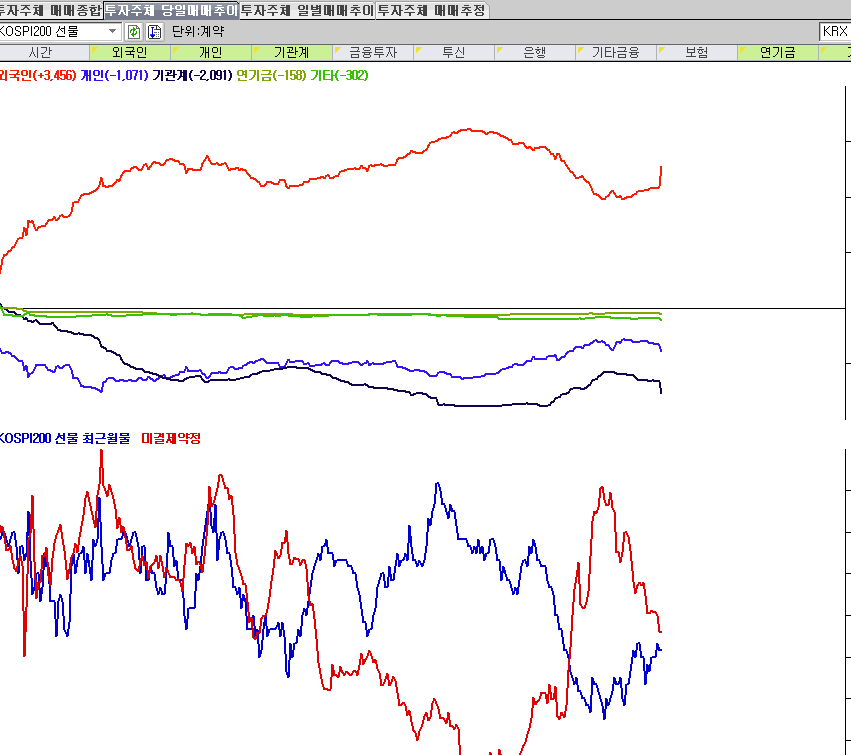Select the 투자주체 당일매매추이 tab

pyautogui.click(x=171, y=10)
